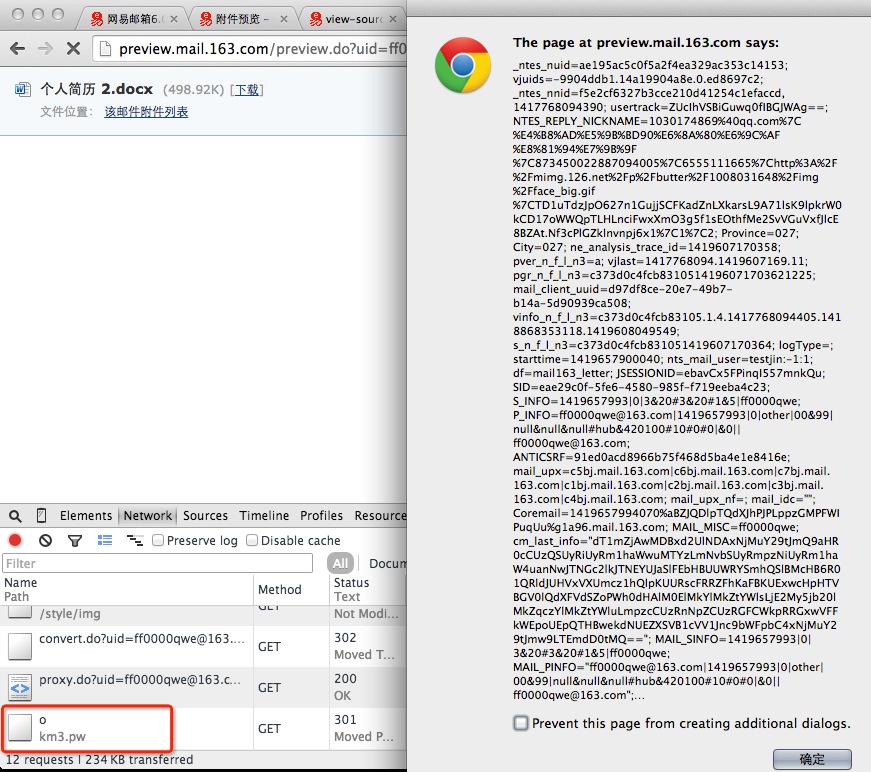Enable Disable cache checkbox

pyautogui.click(x=252, y=540)
